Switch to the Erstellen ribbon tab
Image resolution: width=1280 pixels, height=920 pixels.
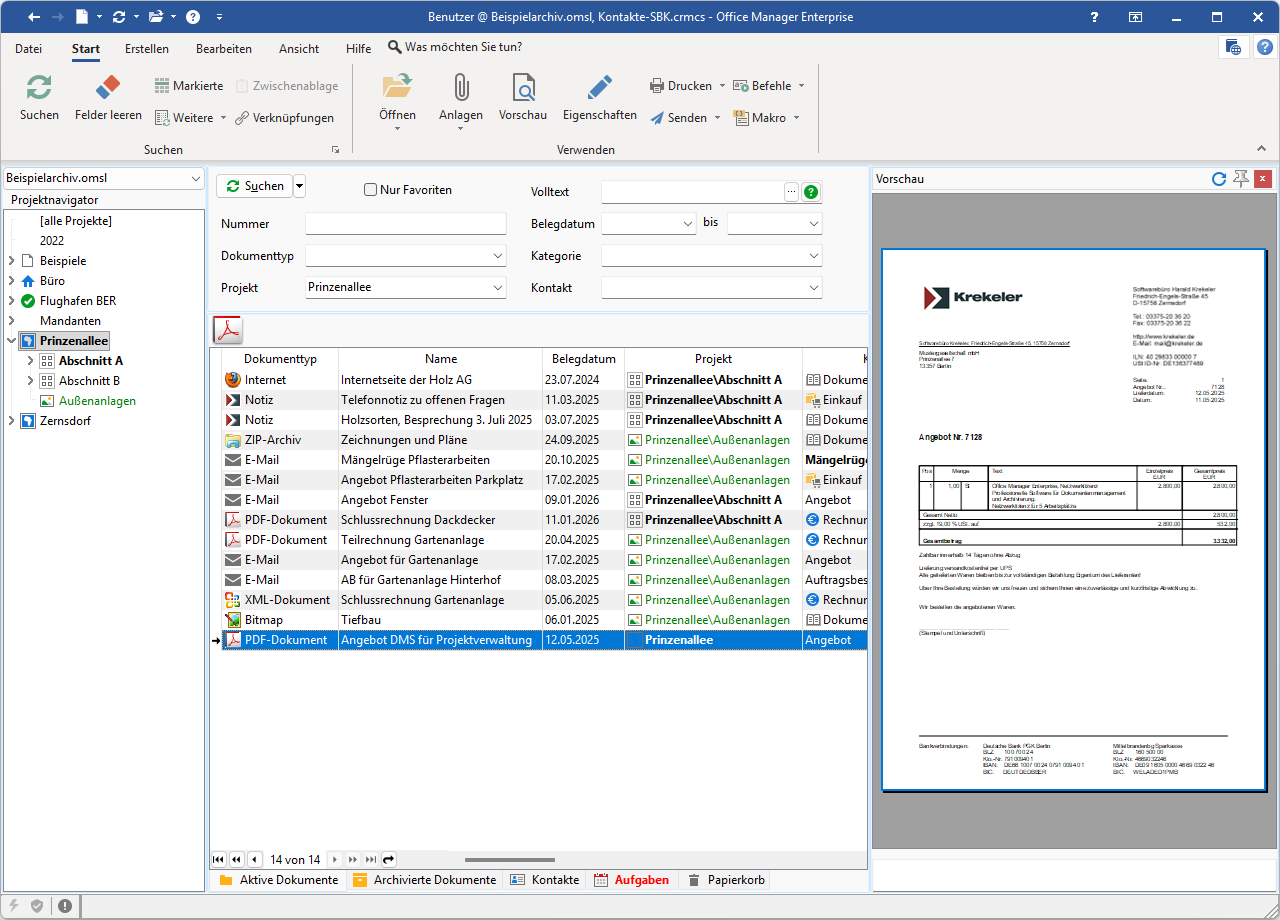[147, 48]
